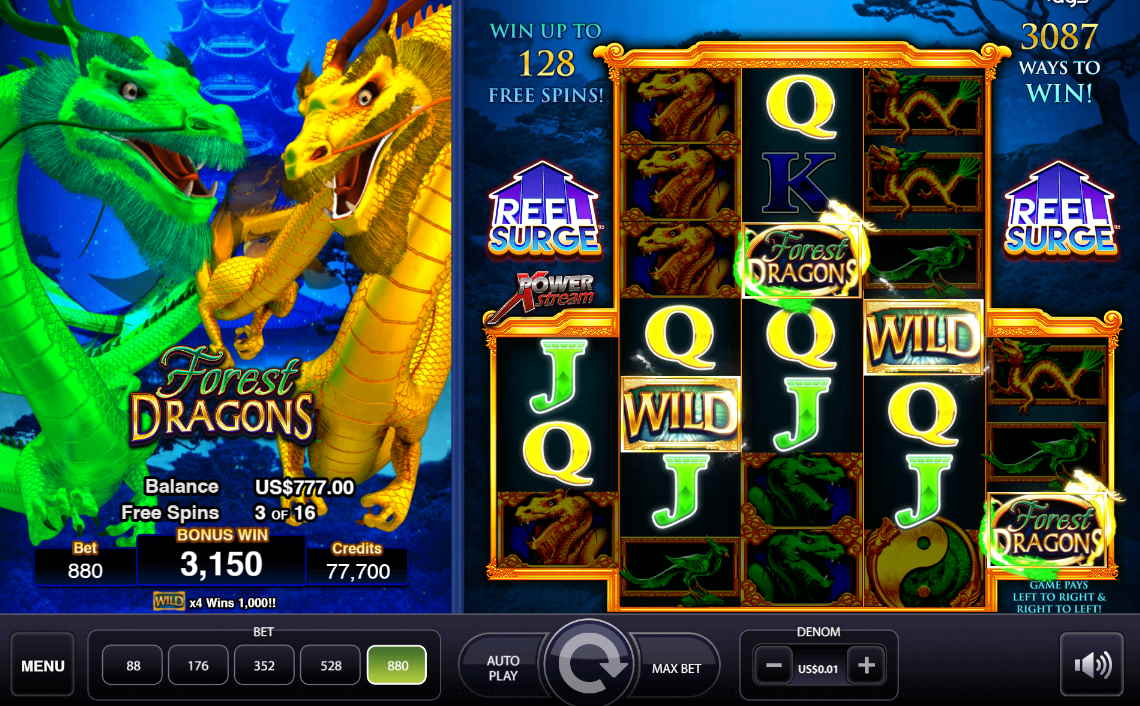Click the Power Xstream logo
Screen dimensions: 1140x706
tap(547, 293)
